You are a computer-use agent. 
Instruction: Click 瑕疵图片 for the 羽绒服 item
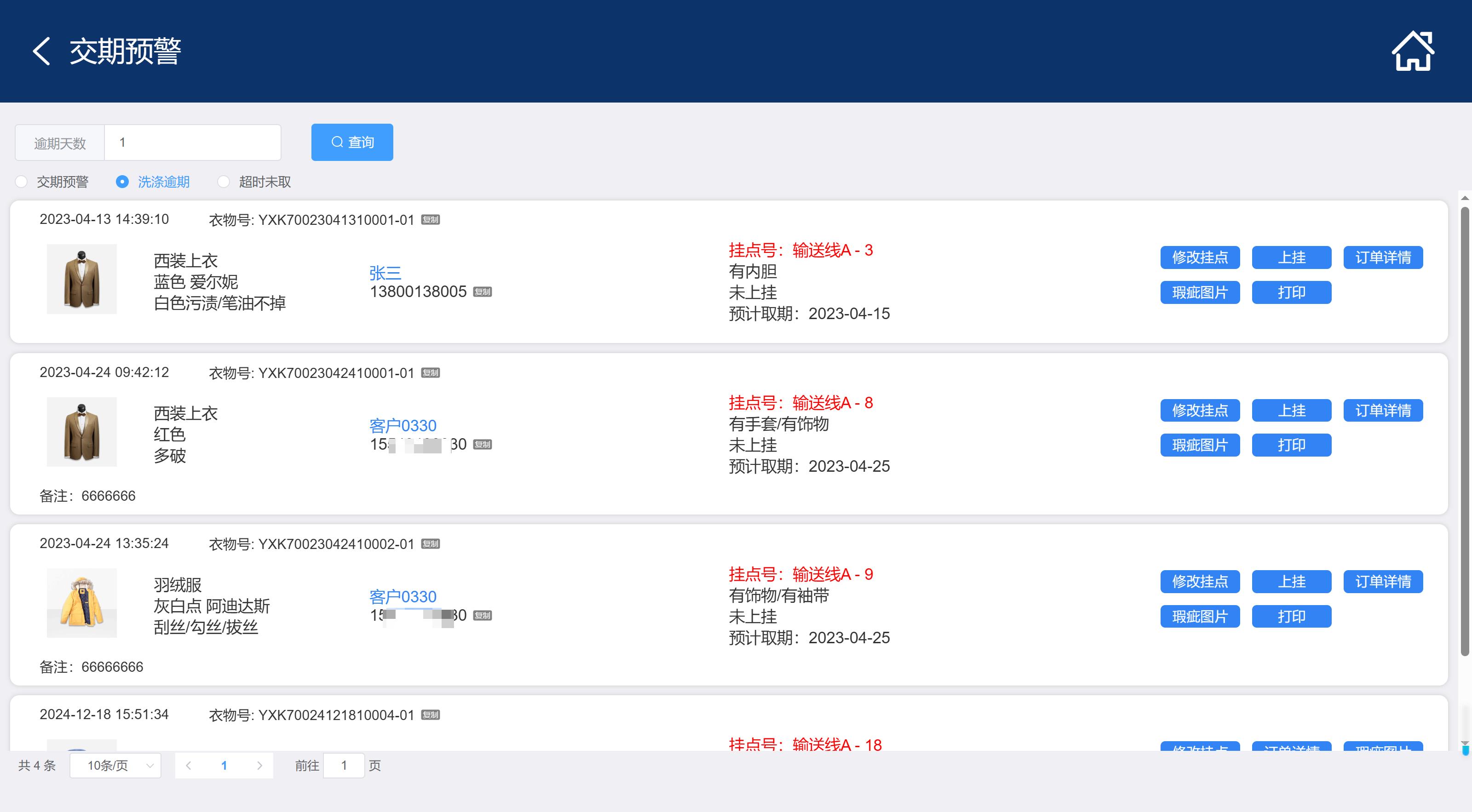1199,617
